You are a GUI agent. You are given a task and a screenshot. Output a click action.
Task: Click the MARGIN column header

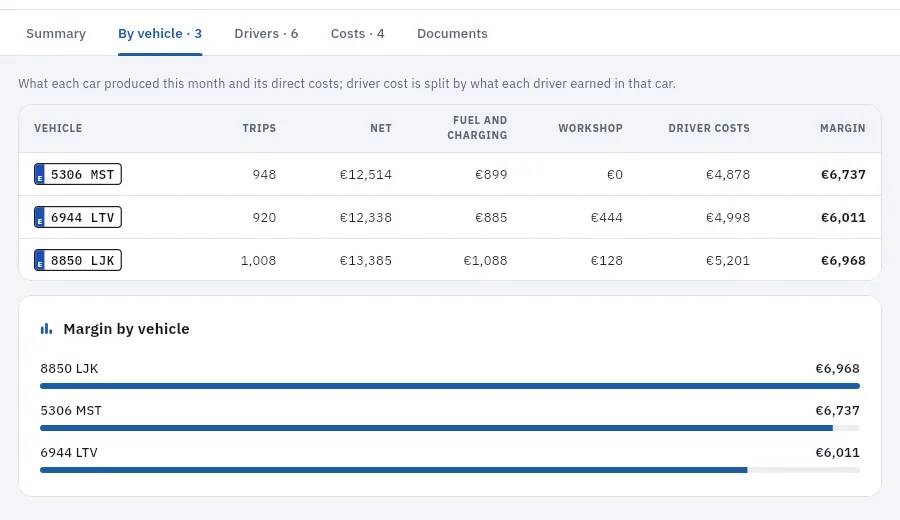click(843, 128)
